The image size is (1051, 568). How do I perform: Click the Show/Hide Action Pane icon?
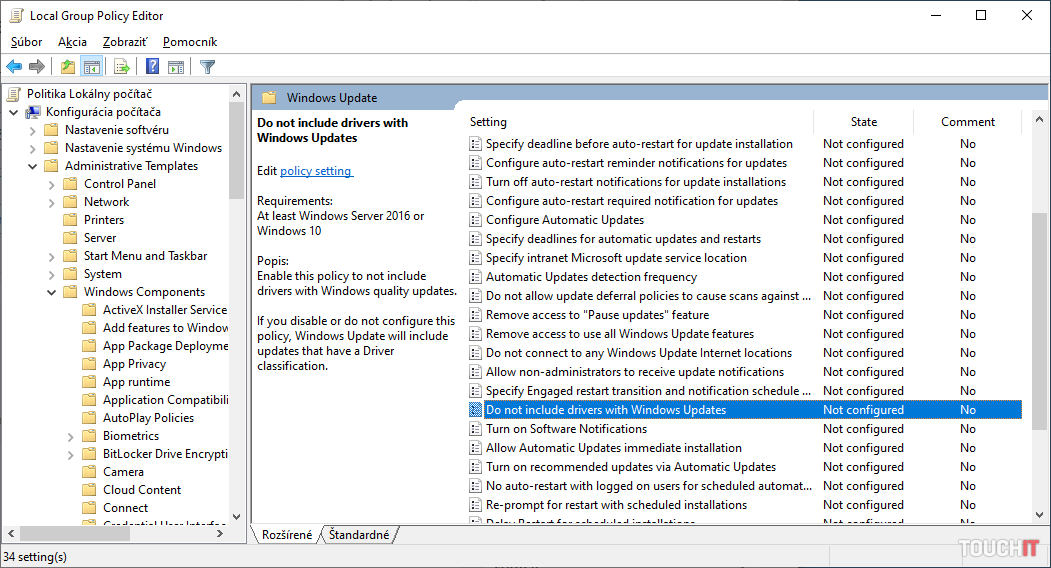176,67
